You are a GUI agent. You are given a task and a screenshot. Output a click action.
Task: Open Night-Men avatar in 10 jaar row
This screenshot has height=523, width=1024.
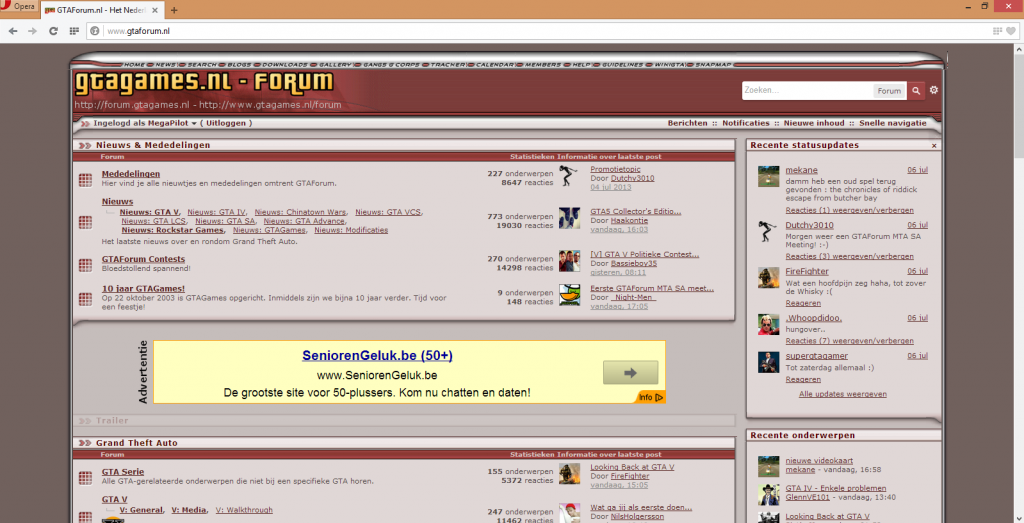(569, 294)
